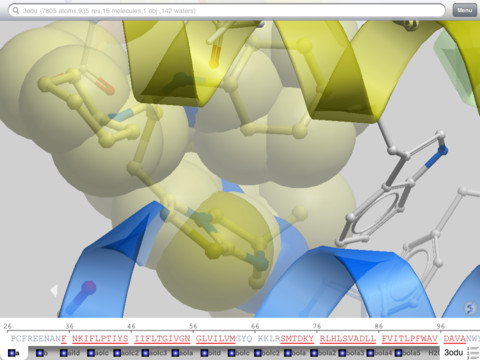Select the H2O waters entry
480x360 pixels.
pos(433,353)
